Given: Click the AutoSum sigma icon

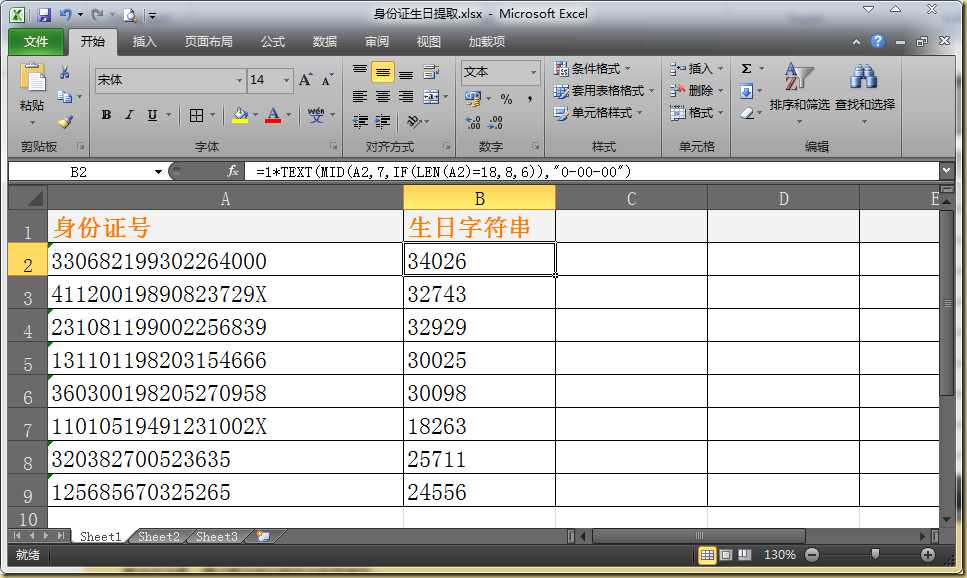Looking at the screenshot, I should tap(746, 68).
